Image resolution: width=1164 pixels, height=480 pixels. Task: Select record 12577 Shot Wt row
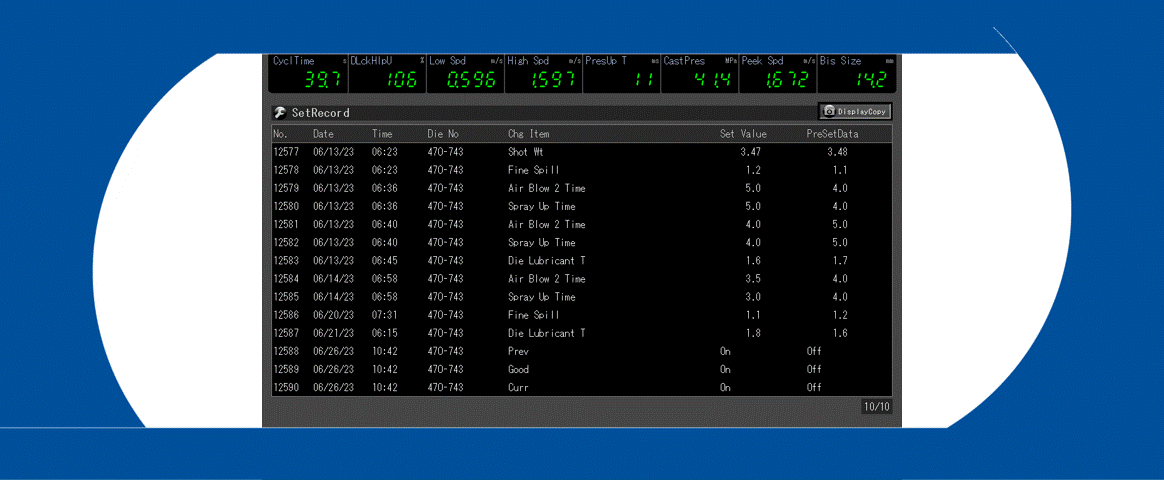[580, 152]
